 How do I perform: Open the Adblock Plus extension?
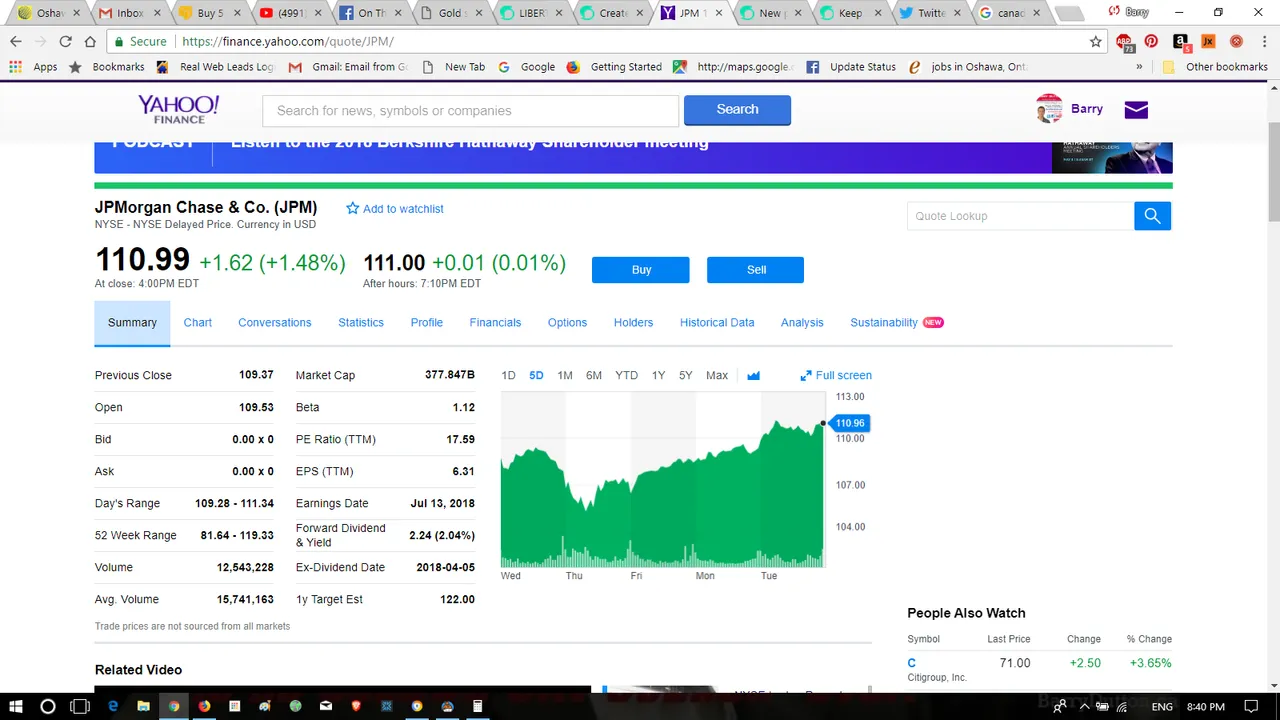tap(1125, 42)
